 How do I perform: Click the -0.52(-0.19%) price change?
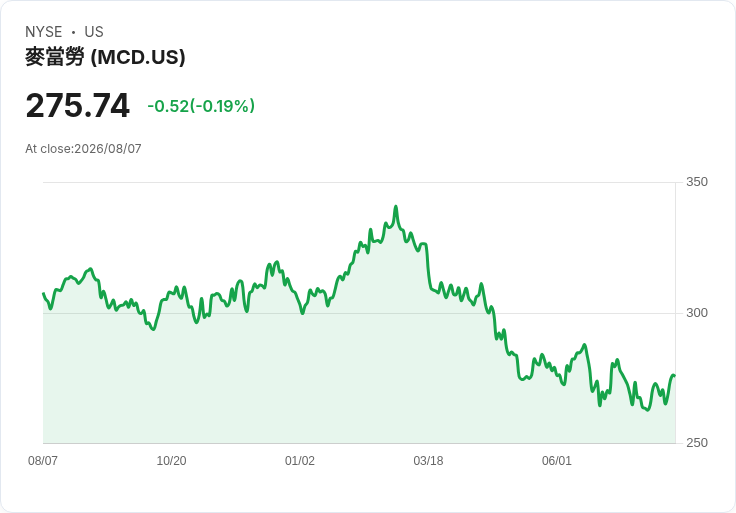pos(201,106)
